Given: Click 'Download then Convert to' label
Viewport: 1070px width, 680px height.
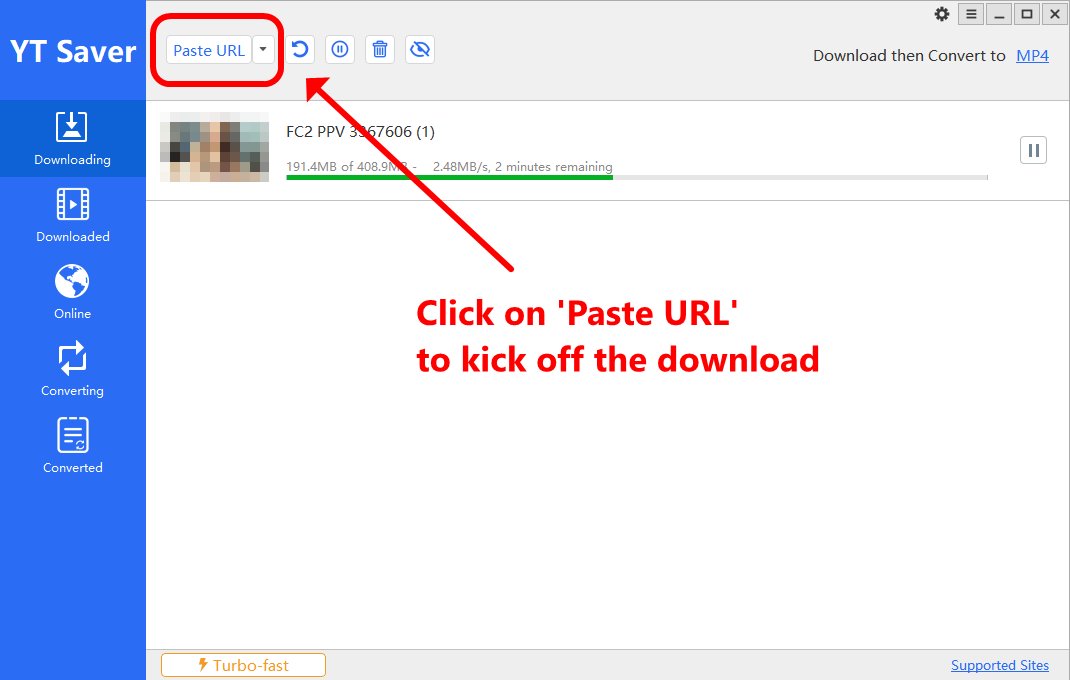Looking at the screenshot, I should click(x=909, y=56).
